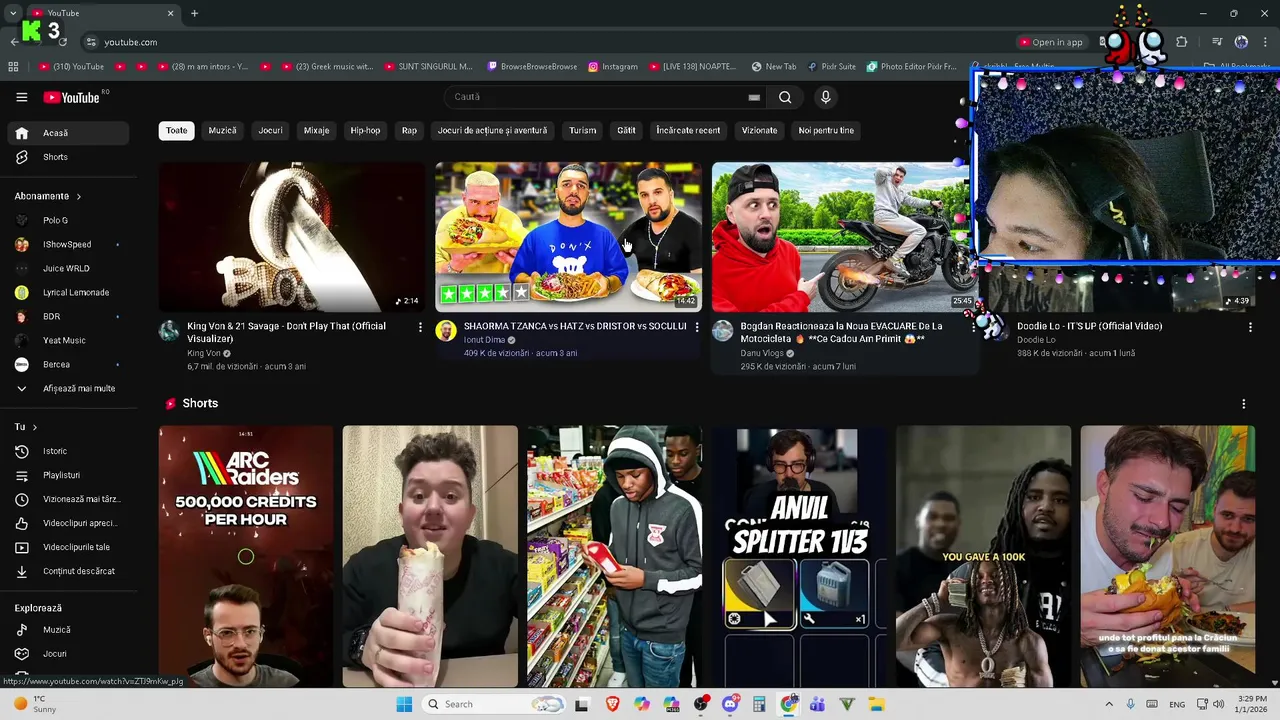Open Muzică under Explorează

pos(68,630)
